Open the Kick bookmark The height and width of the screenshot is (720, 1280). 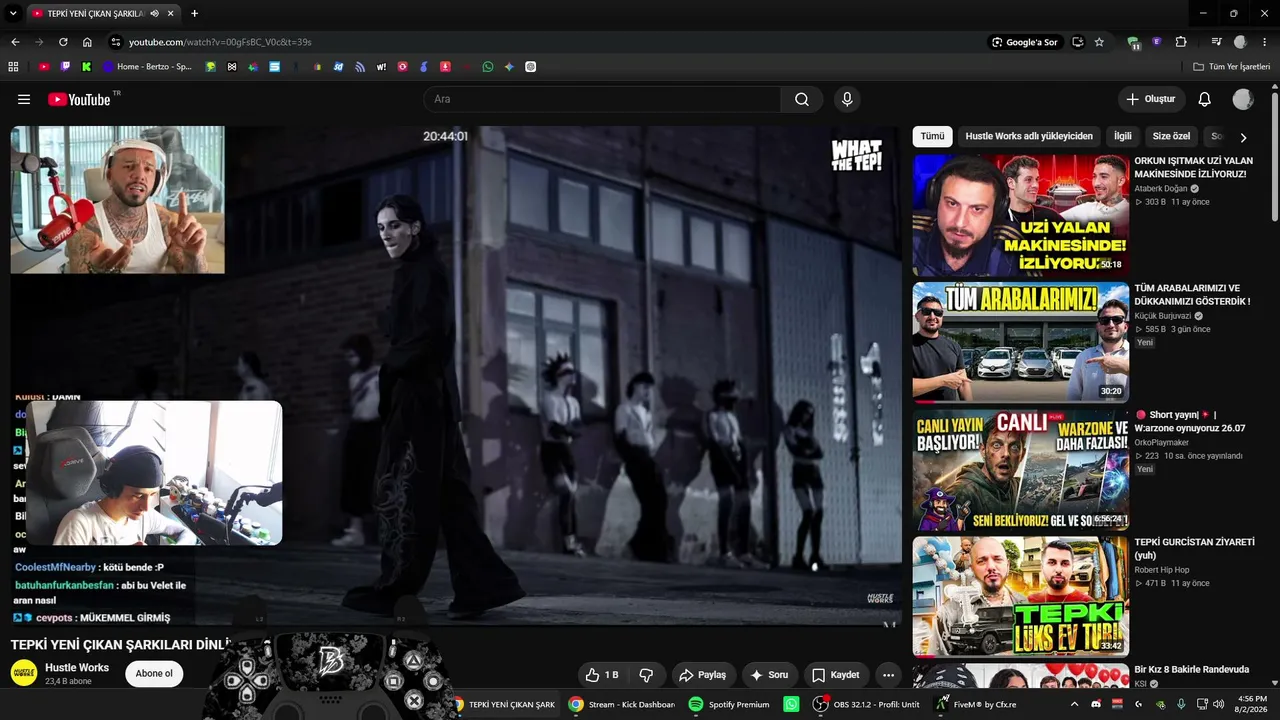tap(87, 67)
